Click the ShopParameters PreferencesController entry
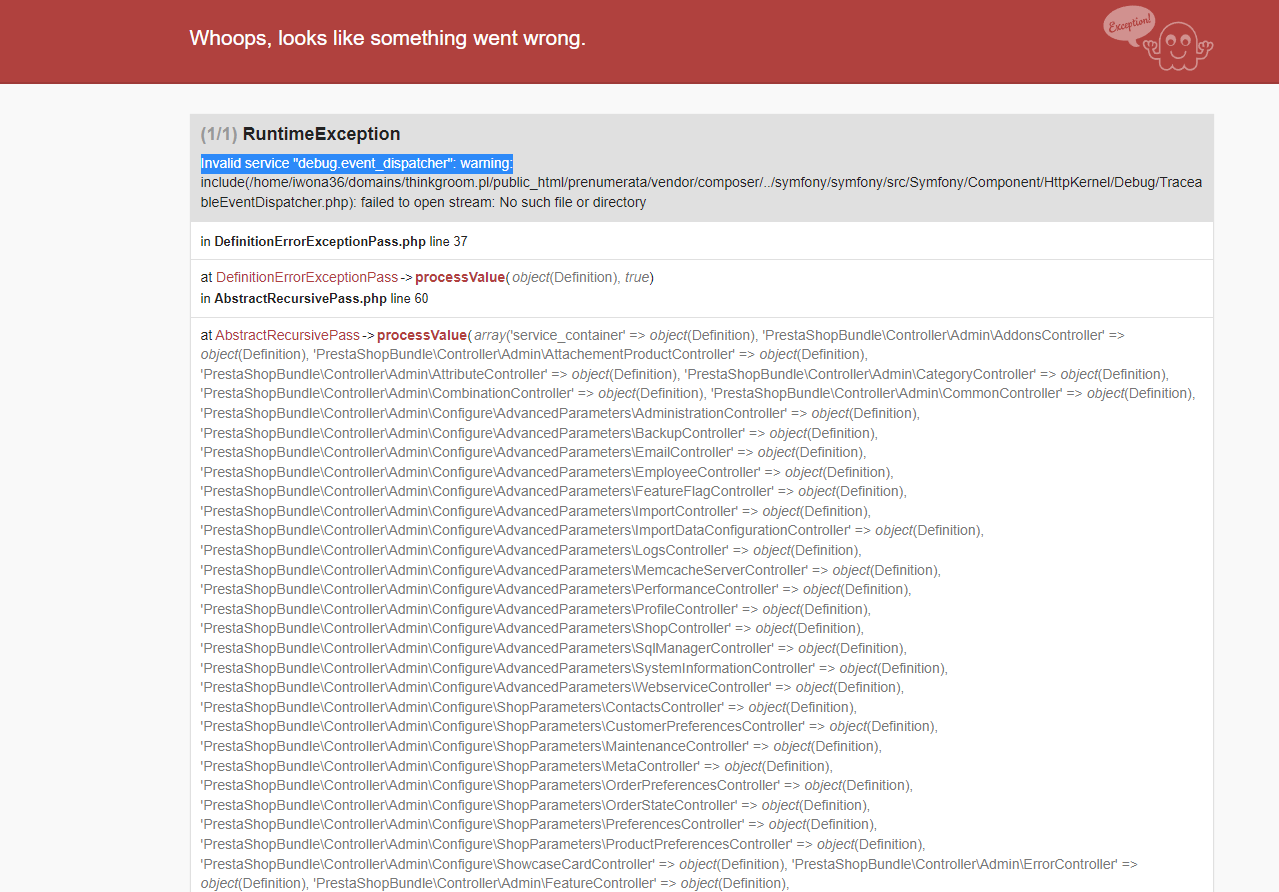This screenshot has width=1279, height=892. click(472, 824)
